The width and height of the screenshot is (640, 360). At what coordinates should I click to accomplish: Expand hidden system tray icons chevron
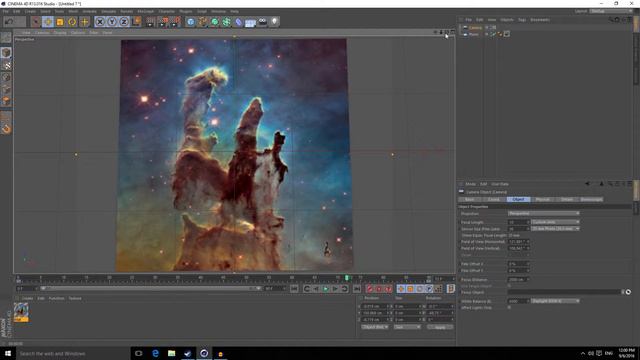pos(583,353)
